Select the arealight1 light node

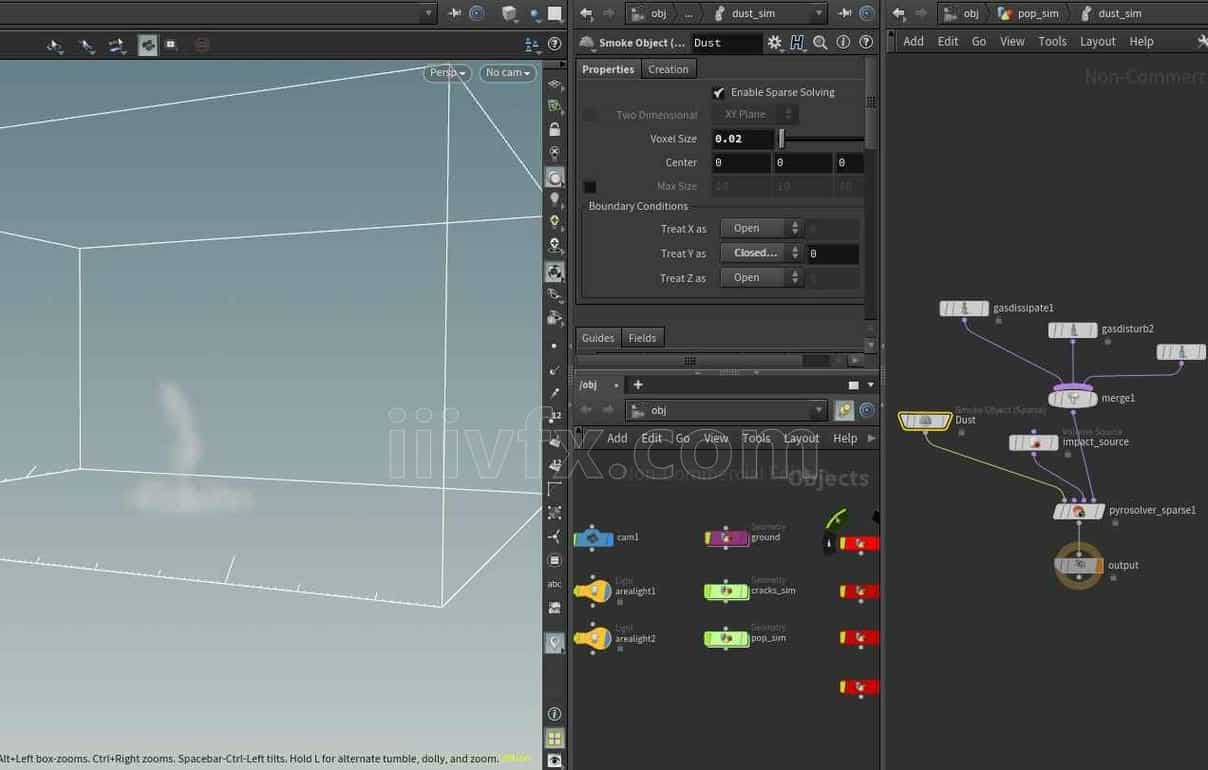point(592,591)
